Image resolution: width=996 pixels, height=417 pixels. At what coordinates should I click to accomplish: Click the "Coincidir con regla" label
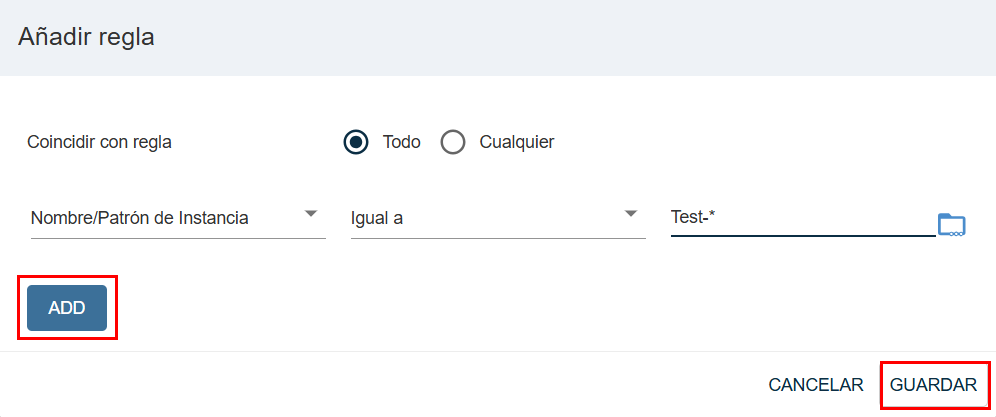[x=99, y=142]
